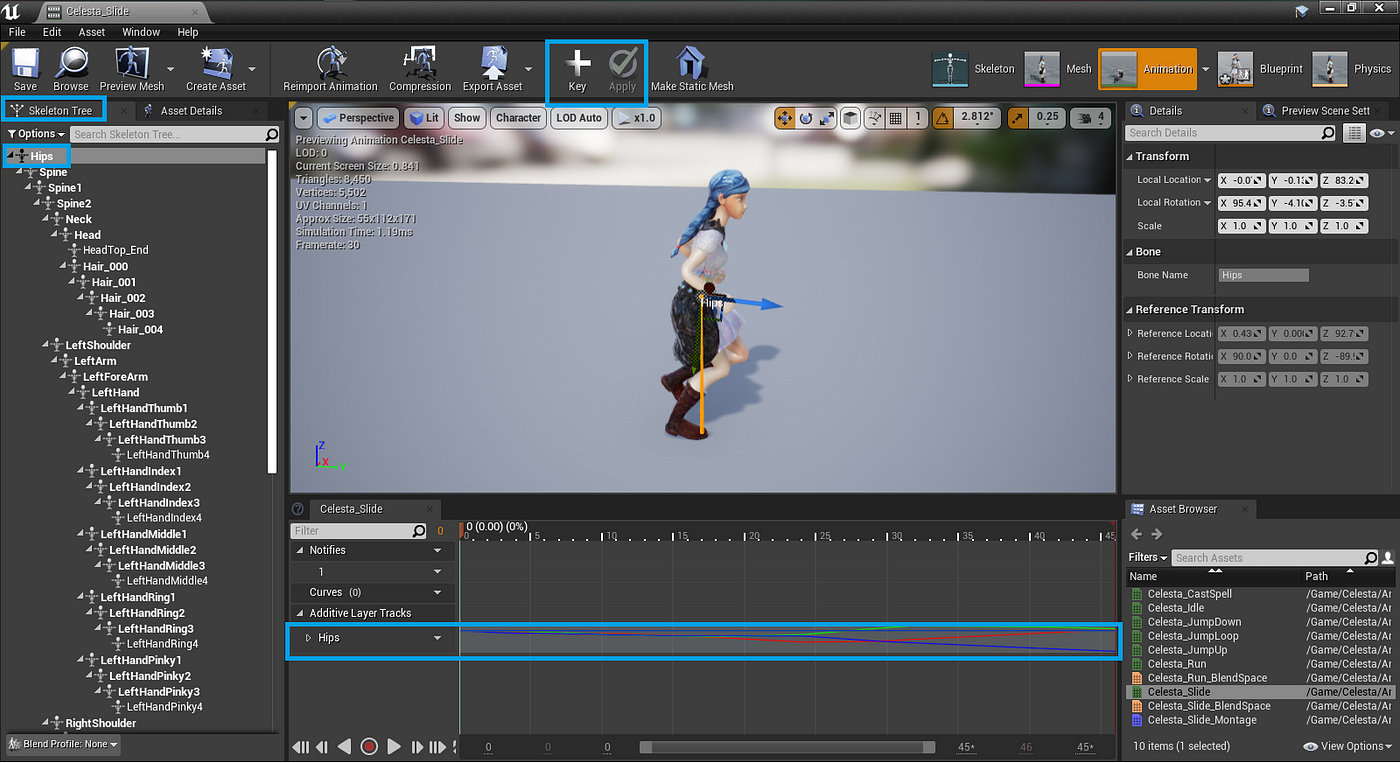Jump to the animation start frame
Viewport: 1400px width, 763px height.
tap(301, 747)
